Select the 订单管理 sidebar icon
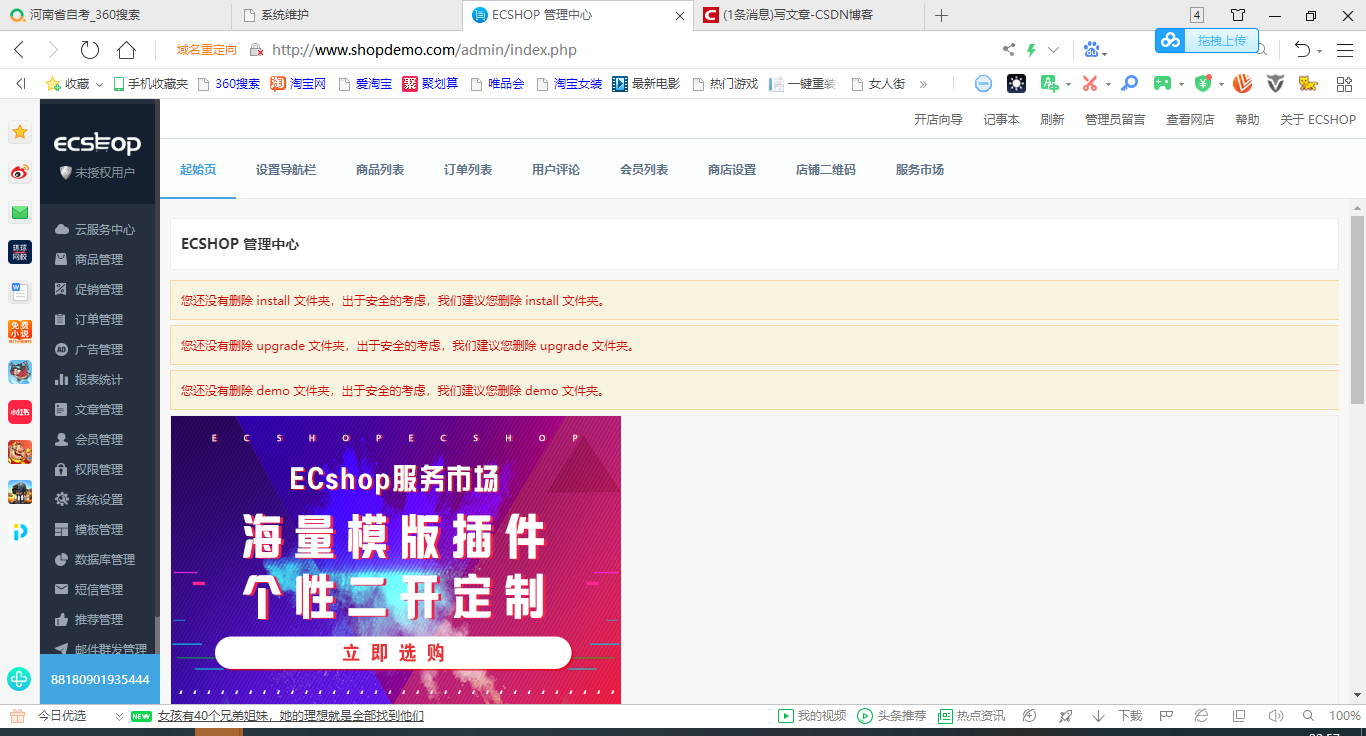The height and width of the screenshot is (736, 1366). pos(62,319)
